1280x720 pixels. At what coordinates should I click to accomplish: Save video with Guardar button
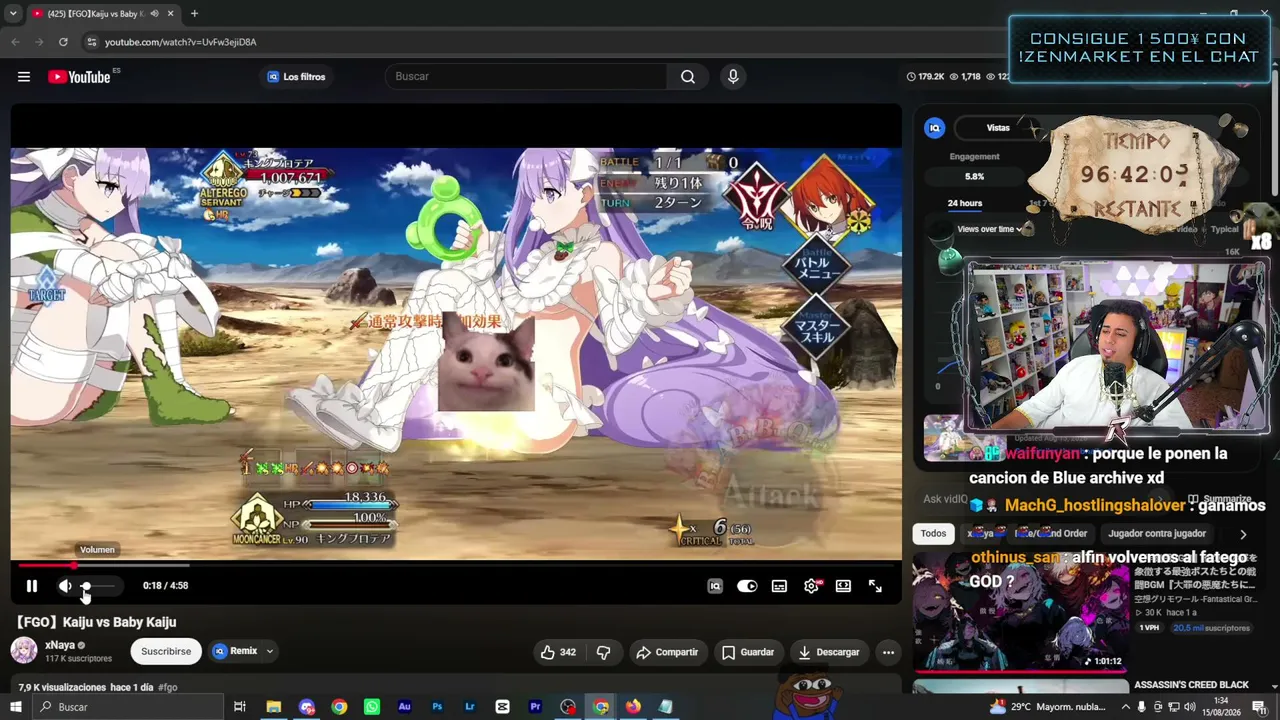click(x=748, y=652)
